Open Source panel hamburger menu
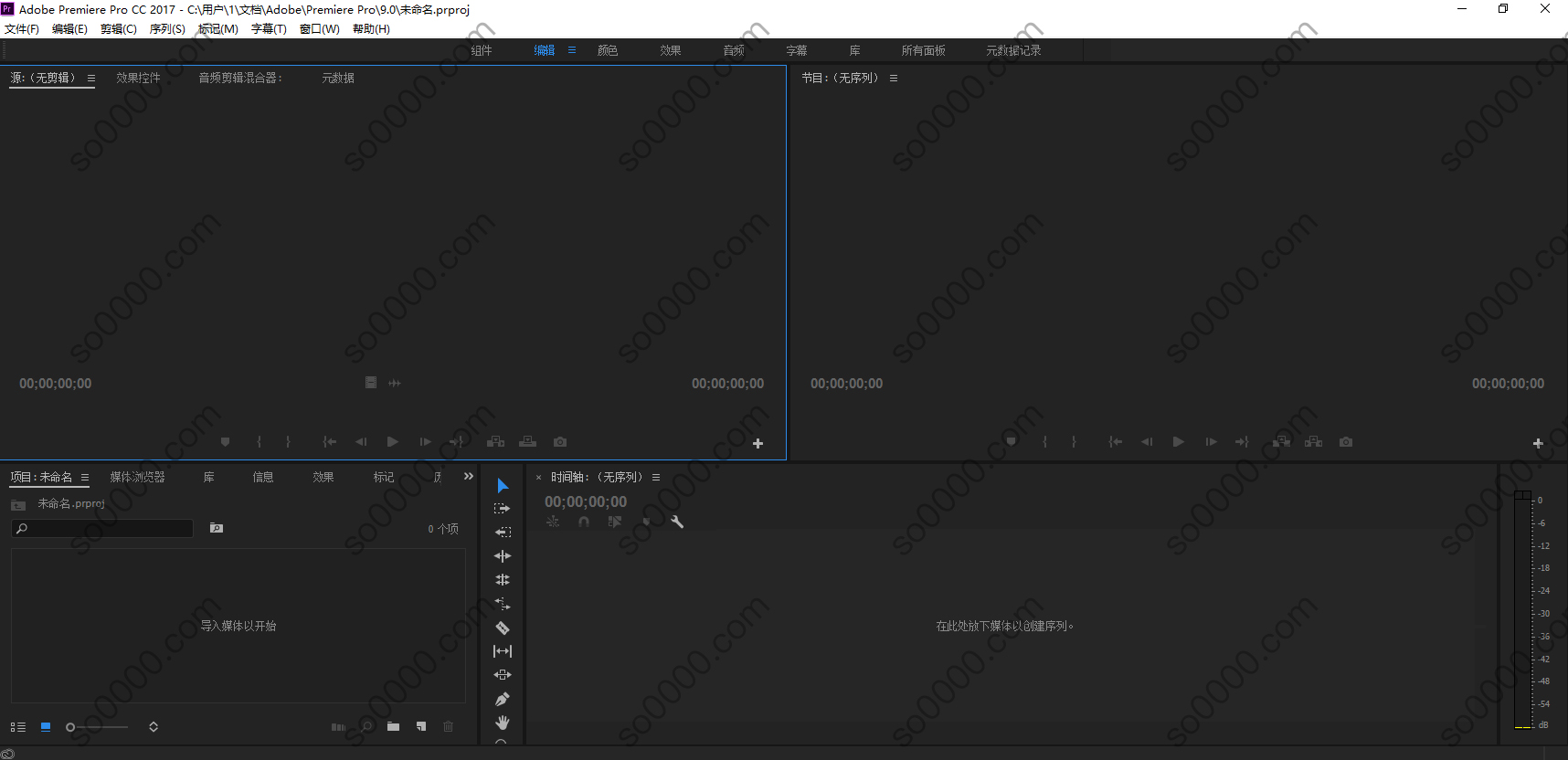This screenshot has height=760, width=1568. coord(91,79)
